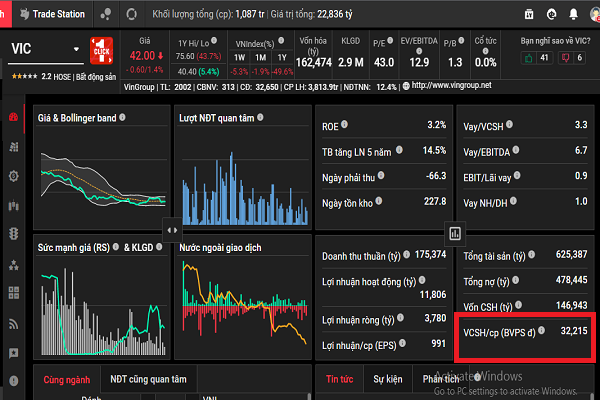The image size is (600, 400).
Task: Expand the VIC ticker dropdown arrow
Action: click(x=76, y=49)
